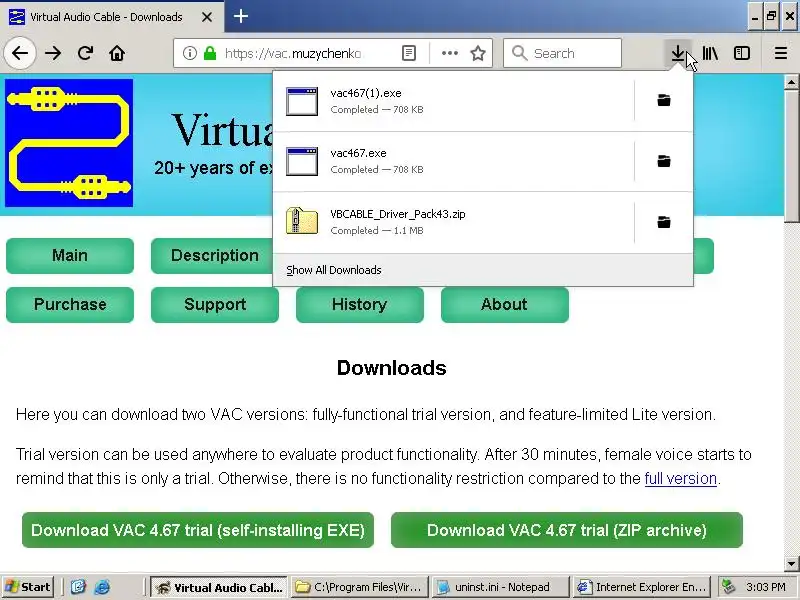Open containing folder for vac467.exe
The image size is (800, 600).
(x=664, y=161)
